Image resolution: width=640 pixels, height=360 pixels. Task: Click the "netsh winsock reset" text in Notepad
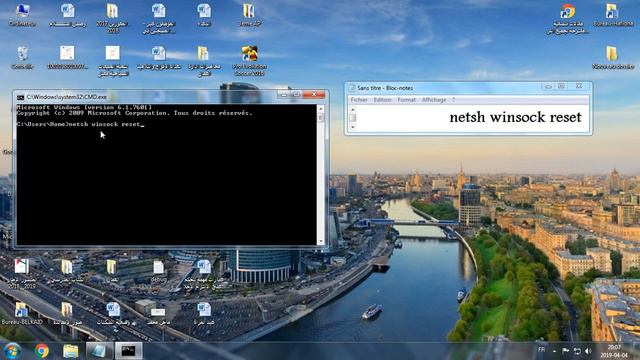click(x=515, y=118)
